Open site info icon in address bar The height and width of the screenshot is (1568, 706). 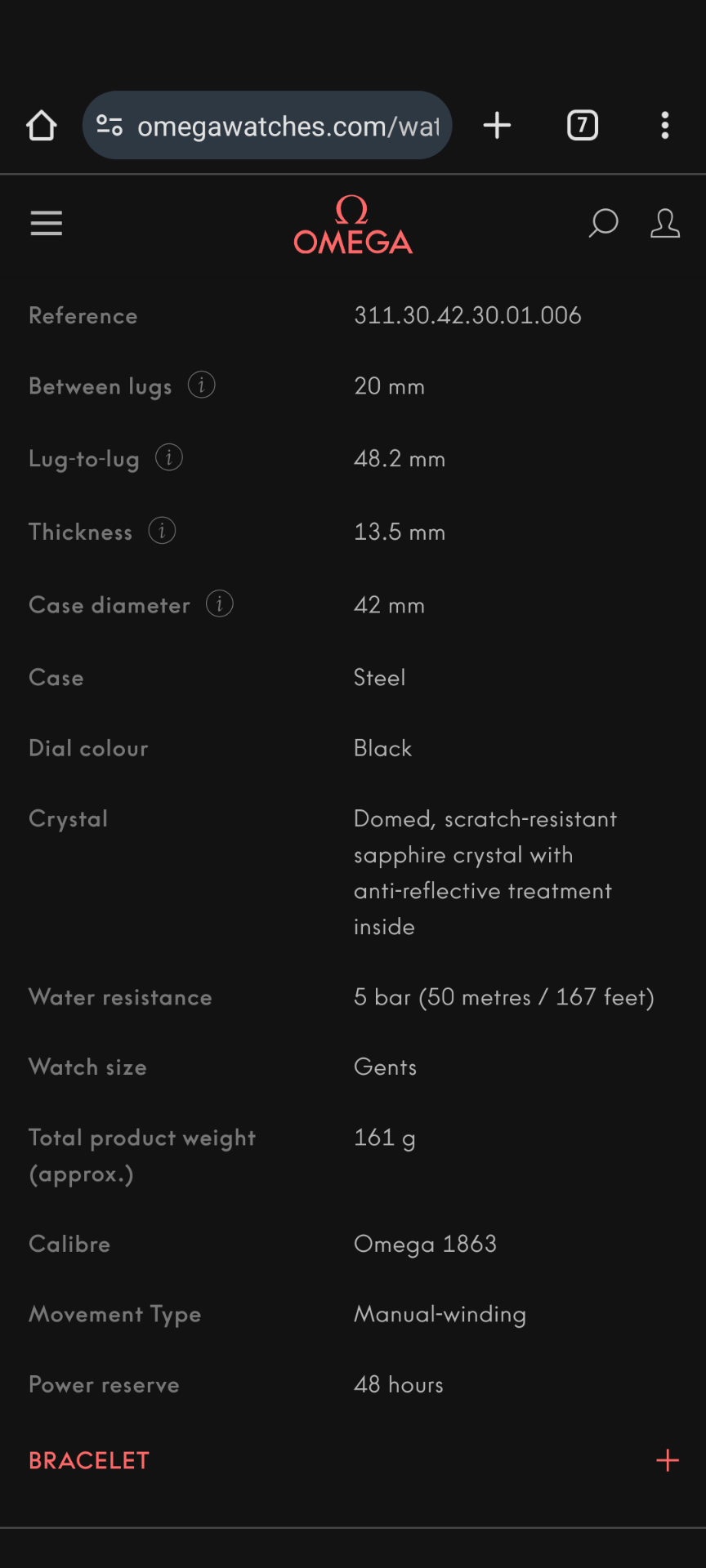coord(109,126)
